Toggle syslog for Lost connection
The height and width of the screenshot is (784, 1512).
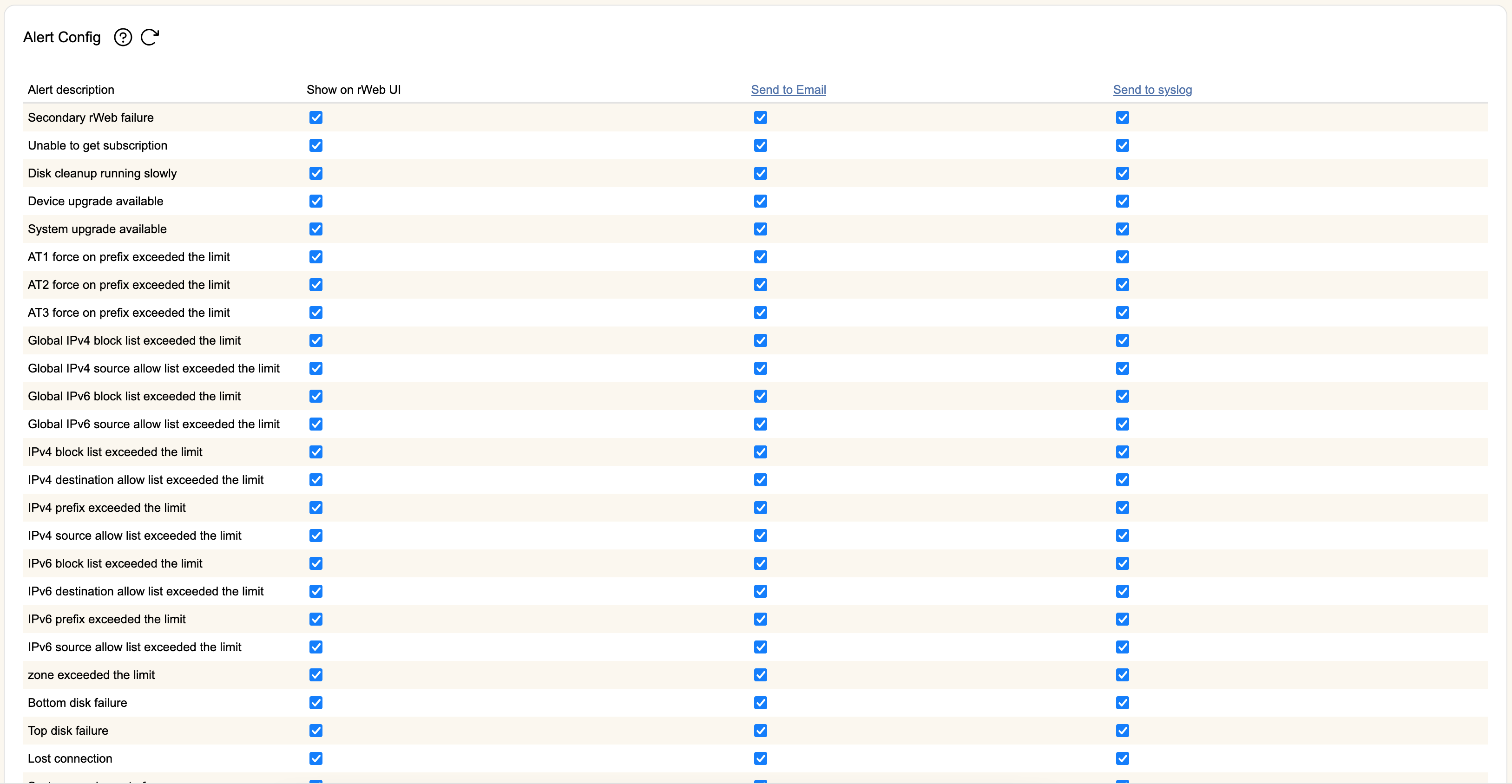1122,759
